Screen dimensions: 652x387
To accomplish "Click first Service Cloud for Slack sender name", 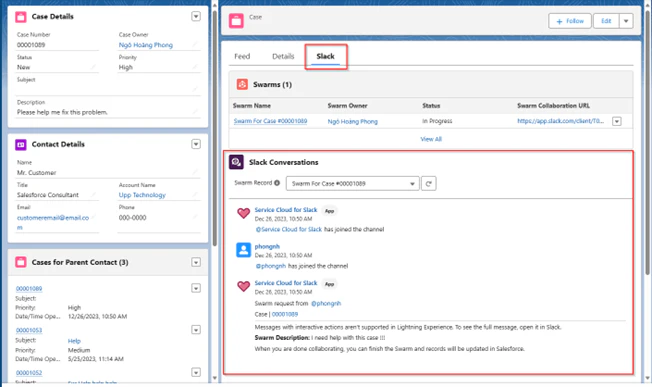I will coord(286,210).
